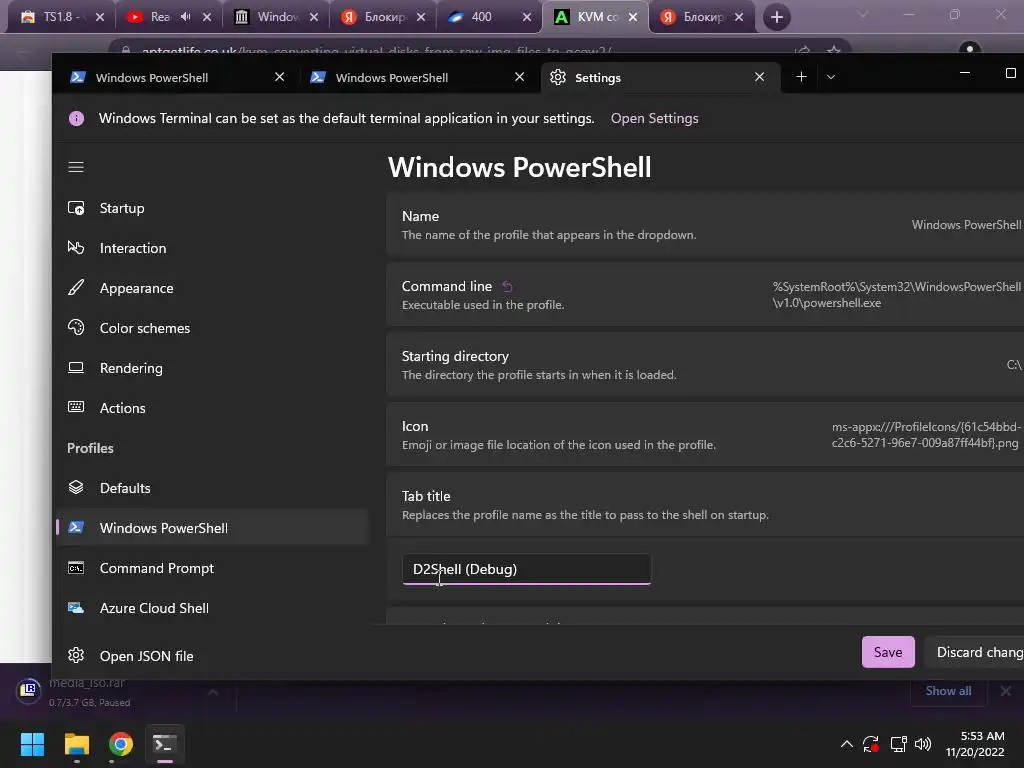
Task: Click the Chrome address bar URL
Action: click(377, 51)
